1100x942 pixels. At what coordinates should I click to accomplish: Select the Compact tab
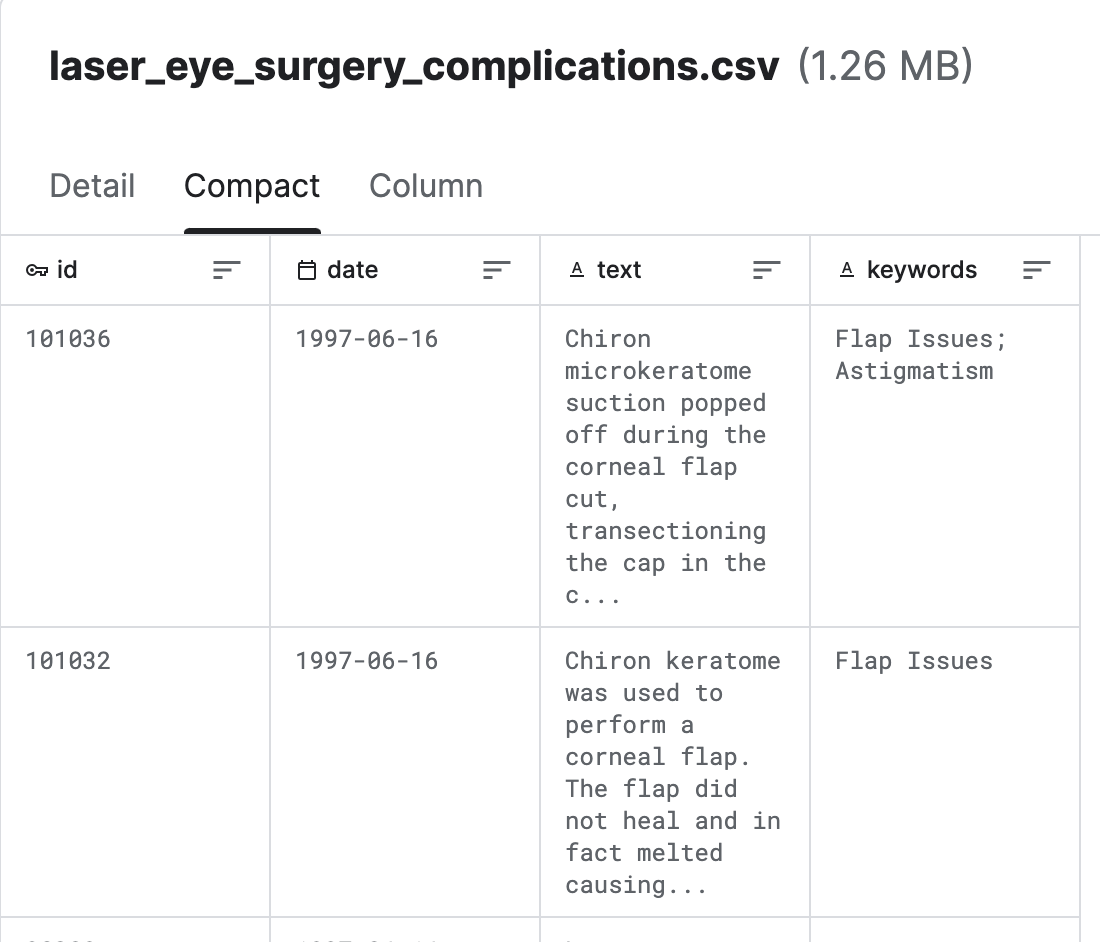(x=252, y=186)
